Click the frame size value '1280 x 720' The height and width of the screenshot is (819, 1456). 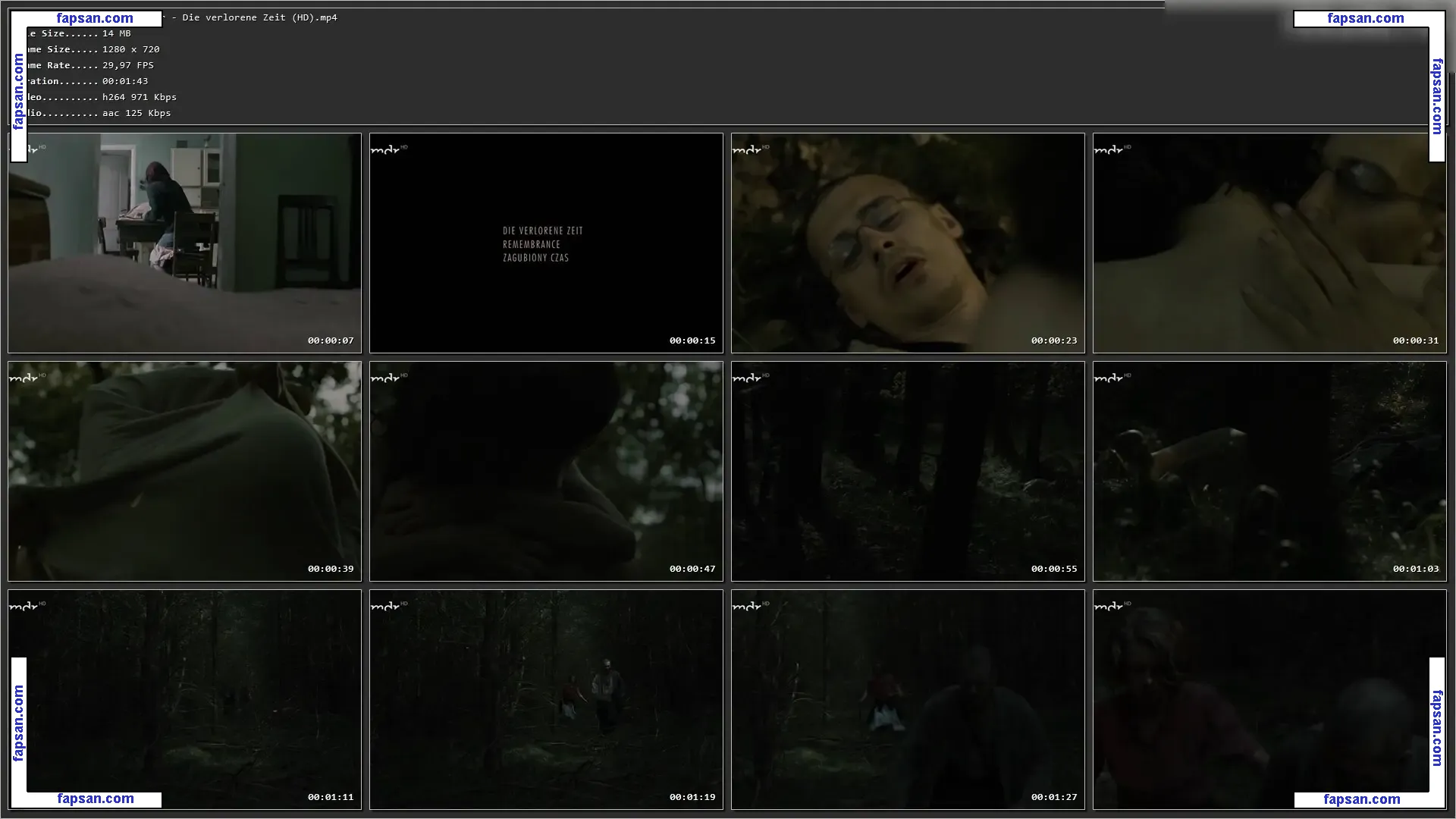click(131, 49)
